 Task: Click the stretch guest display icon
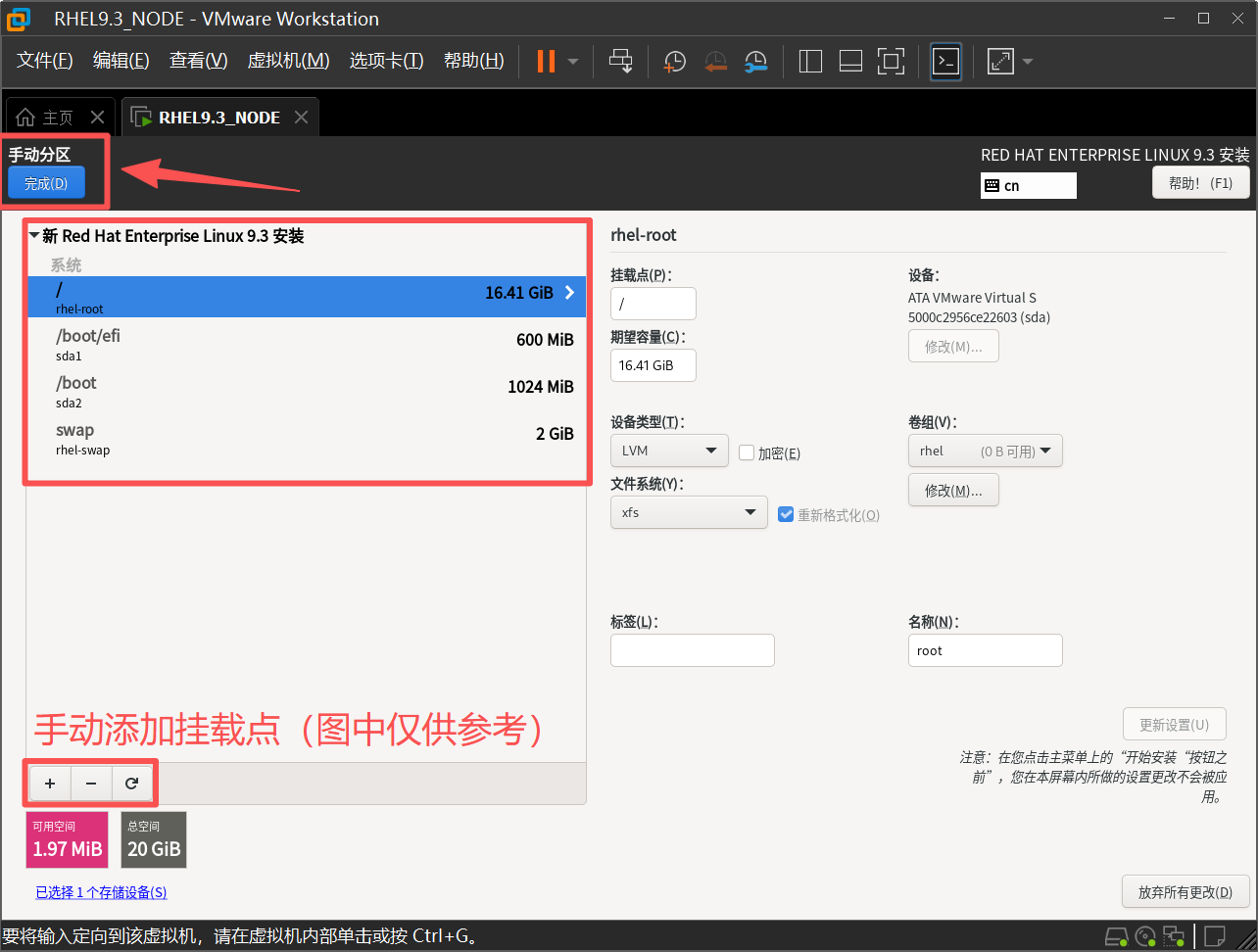point(1000,61)
